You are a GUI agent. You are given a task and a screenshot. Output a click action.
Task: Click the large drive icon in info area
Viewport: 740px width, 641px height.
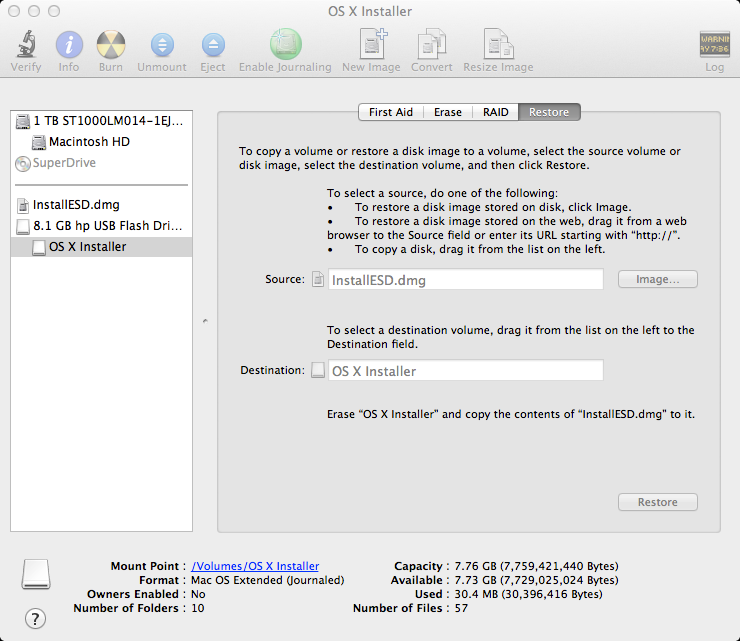(x=36, y=574)
